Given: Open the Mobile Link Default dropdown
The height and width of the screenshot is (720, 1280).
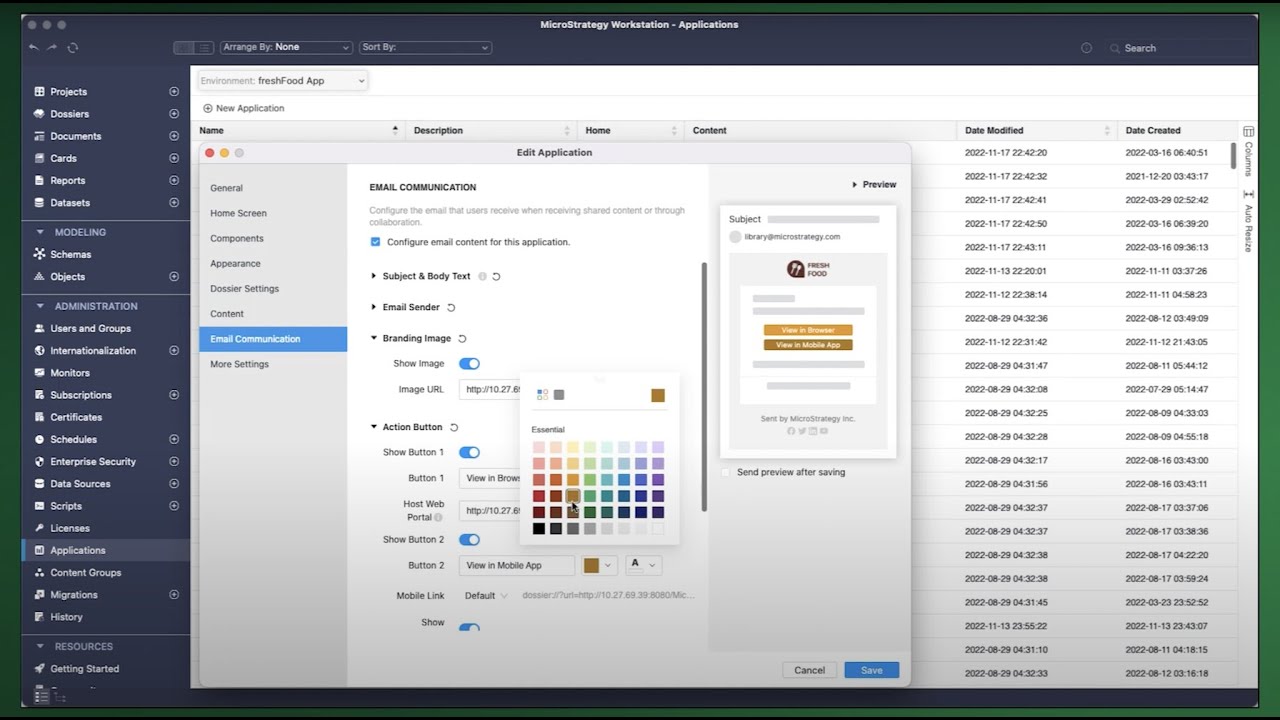Looking at the screenshot, I should tap(485, 595).
